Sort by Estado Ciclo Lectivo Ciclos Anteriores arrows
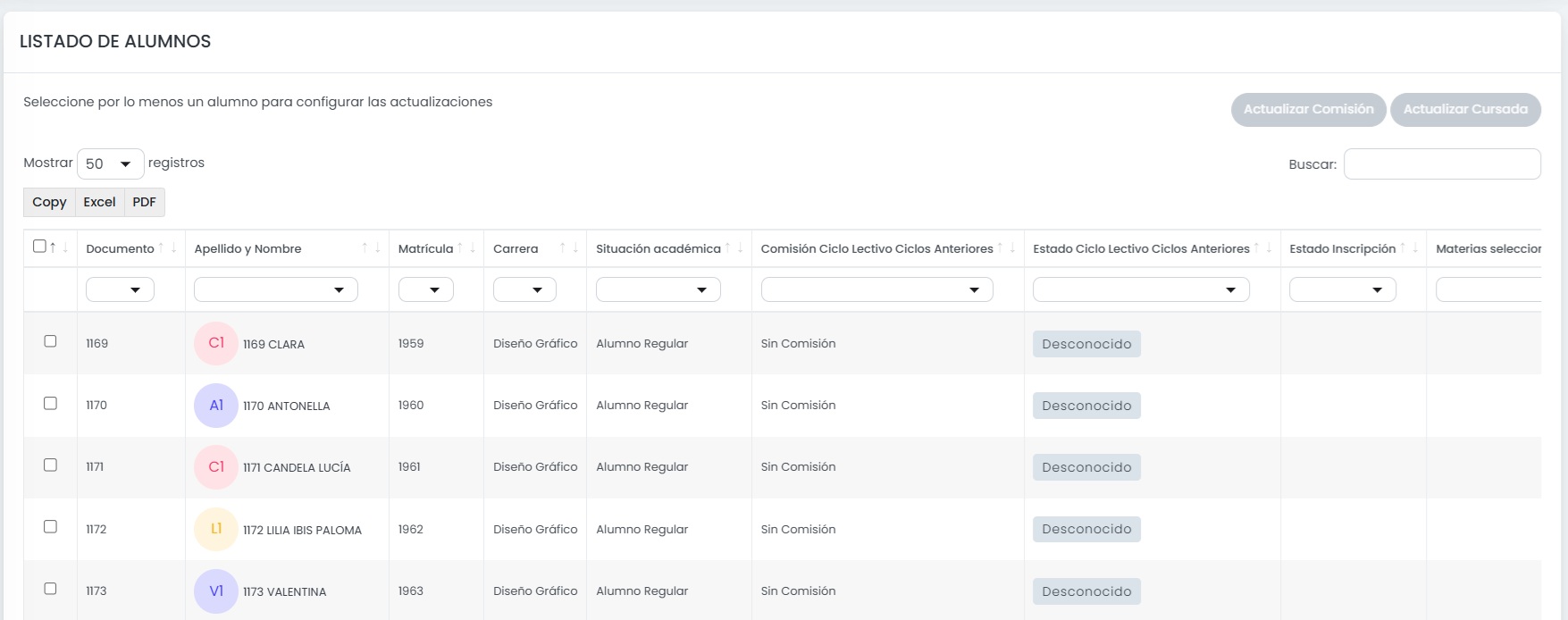Screen dimensions: 1568x620 (1262, 248)
